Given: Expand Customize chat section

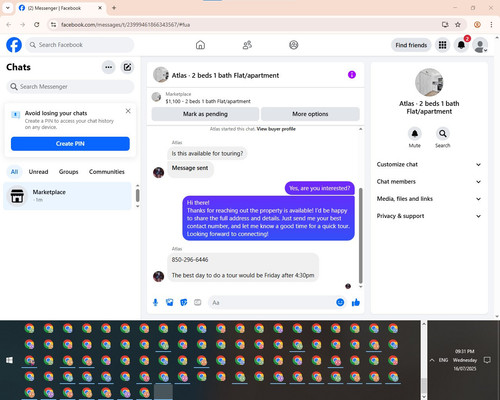Looking at the screenshot, I should (429, 164).
